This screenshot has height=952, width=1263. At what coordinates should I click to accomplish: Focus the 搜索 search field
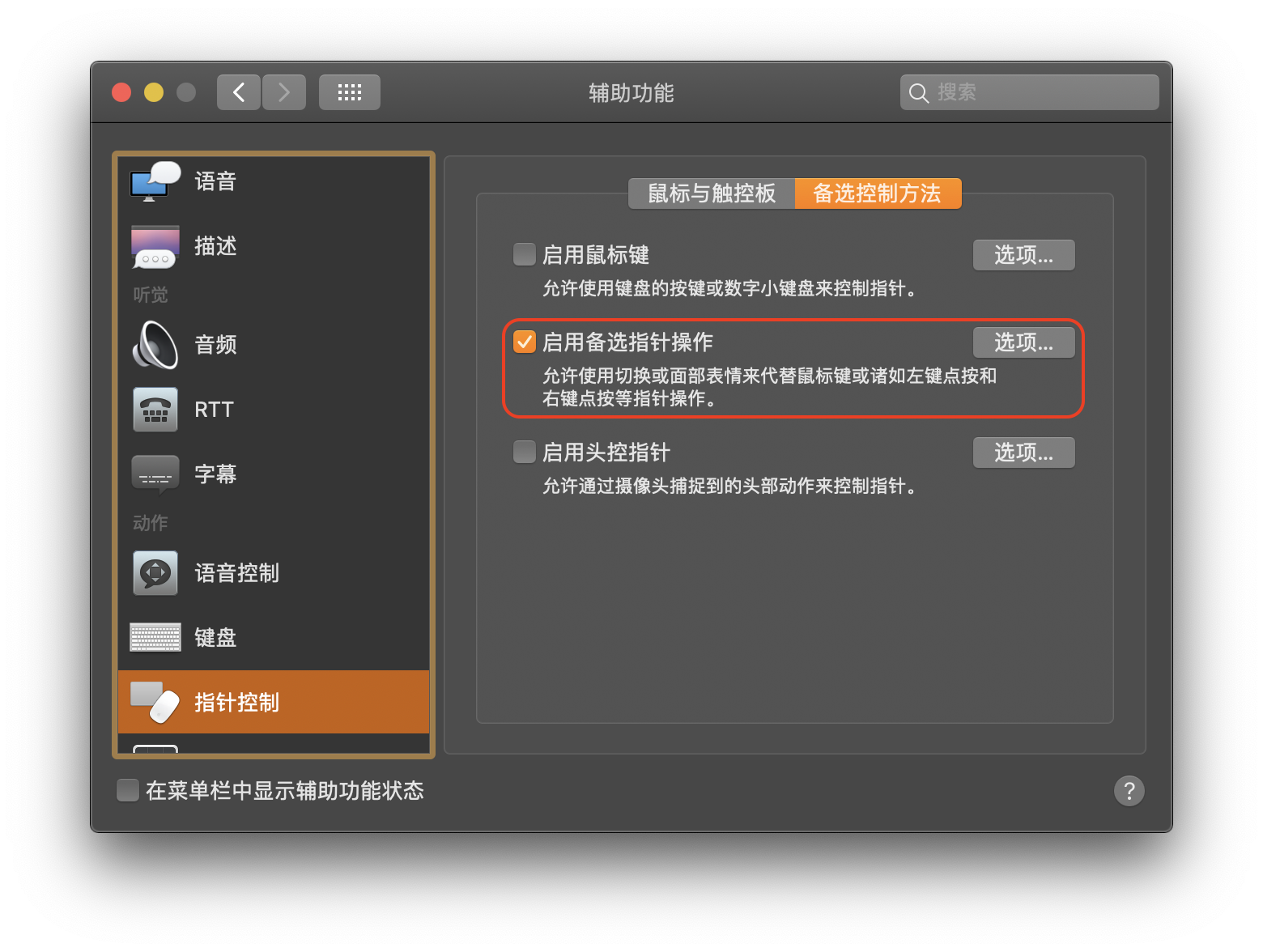(1030, 92)
